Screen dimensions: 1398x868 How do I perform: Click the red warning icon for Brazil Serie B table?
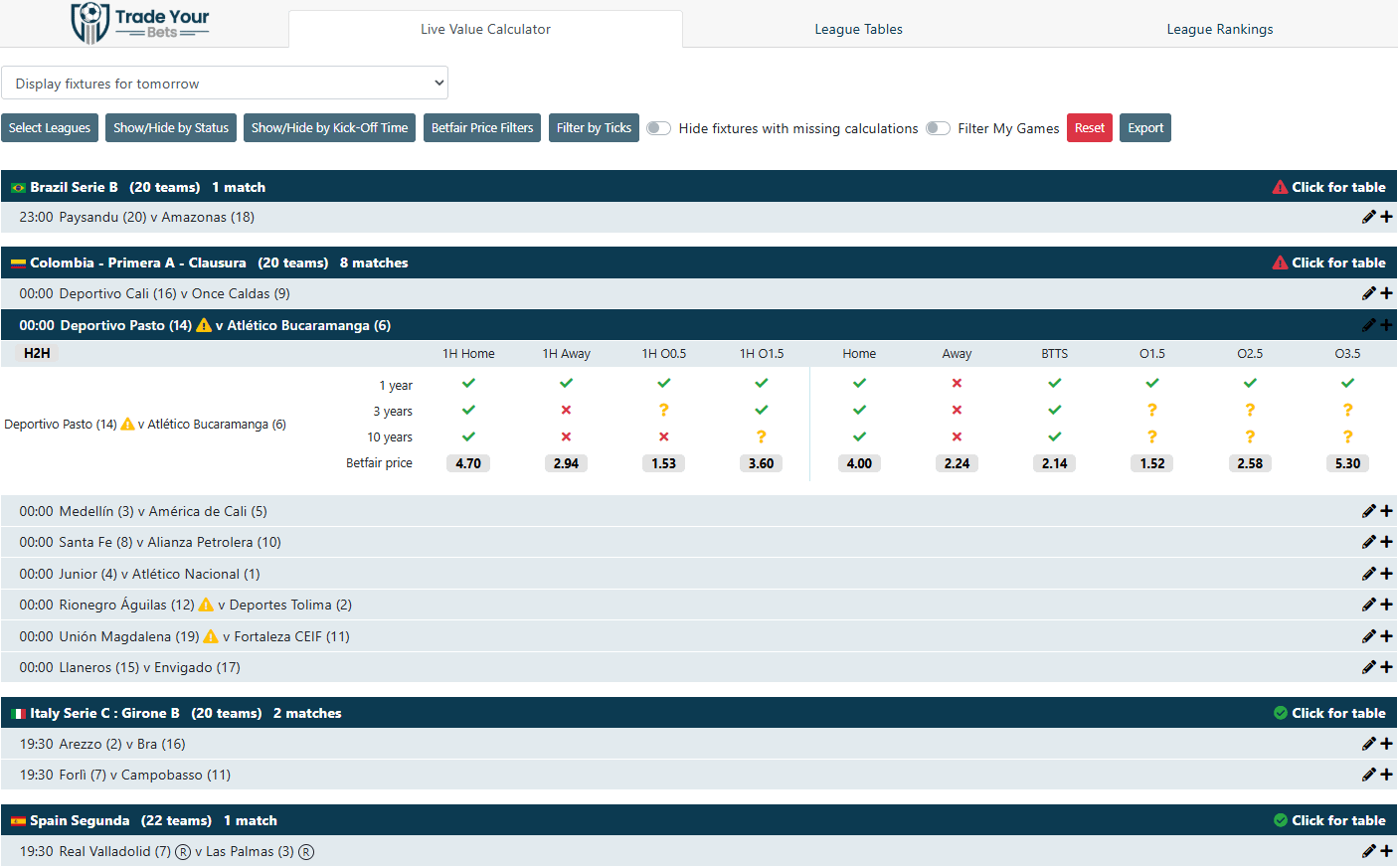(x=1281, y=187)
